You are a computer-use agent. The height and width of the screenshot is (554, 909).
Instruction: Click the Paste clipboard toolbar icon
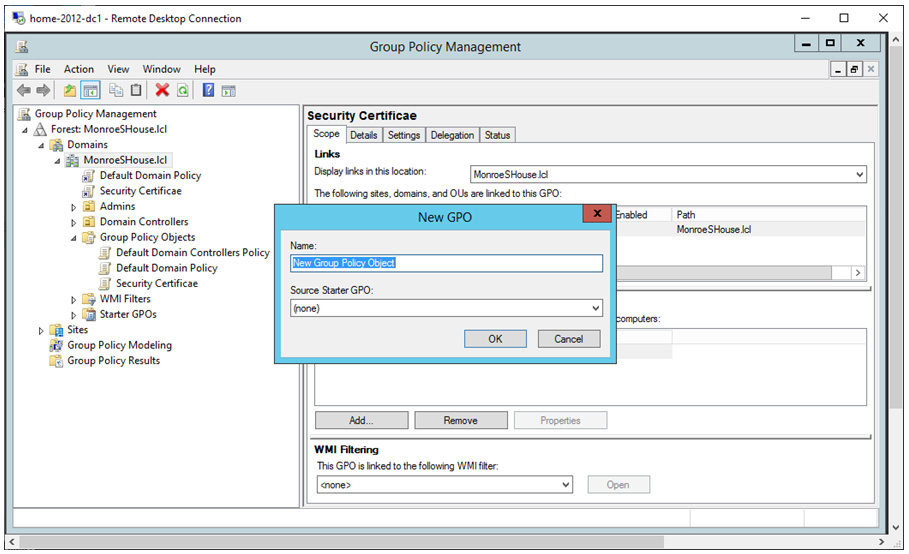136,91
